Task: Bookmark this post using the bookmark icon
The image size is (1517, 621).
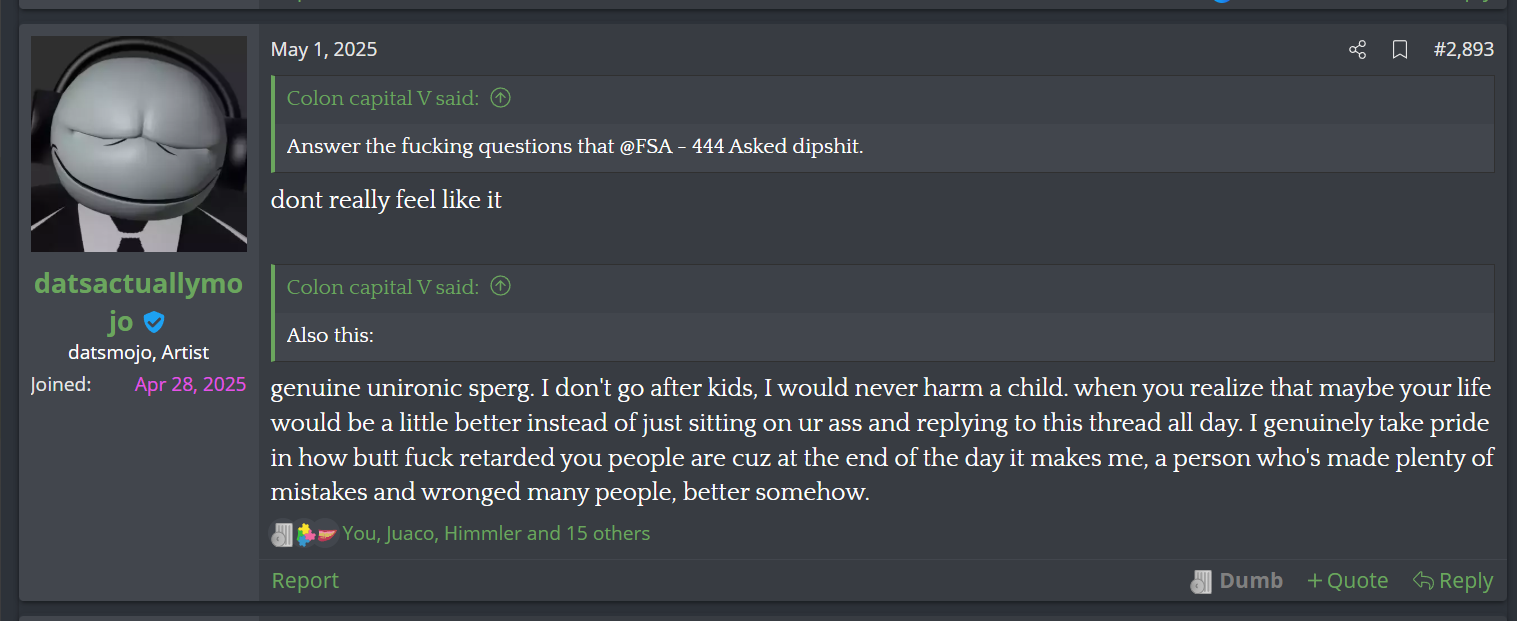Action: (1400, 50)
